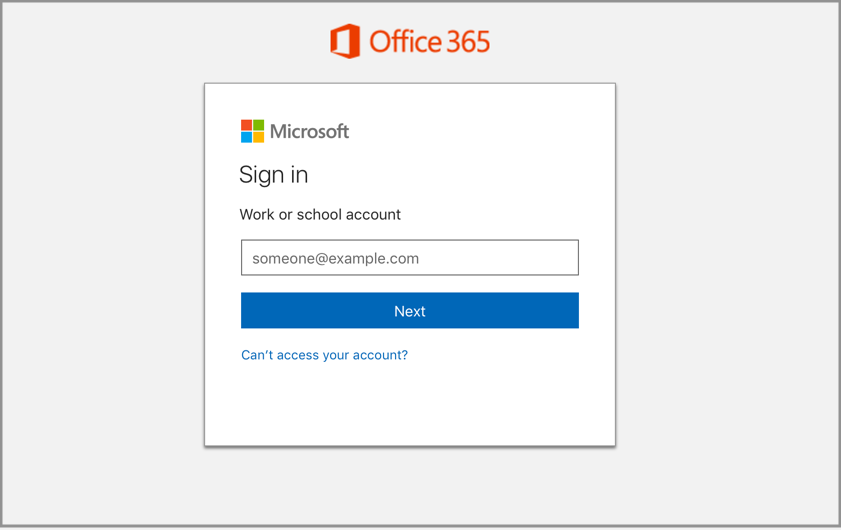
Task: Click empty white space below the help link
Action: click(409, 405)
